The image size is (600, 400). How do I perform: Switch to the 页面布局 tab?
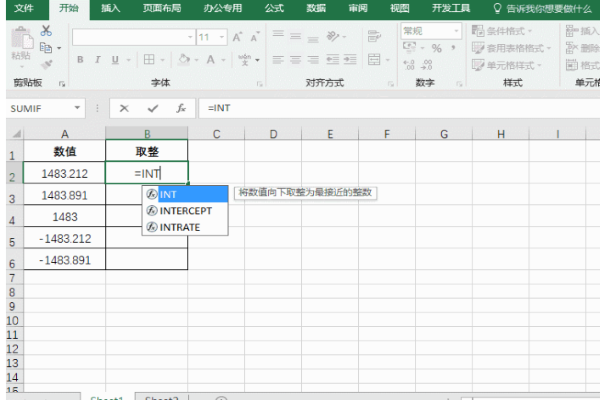point(162,8)
